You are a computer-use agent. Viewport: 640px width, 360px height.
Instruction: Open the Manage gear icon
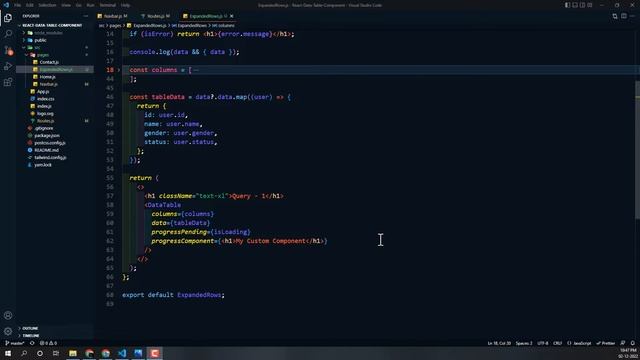[8, 331]
